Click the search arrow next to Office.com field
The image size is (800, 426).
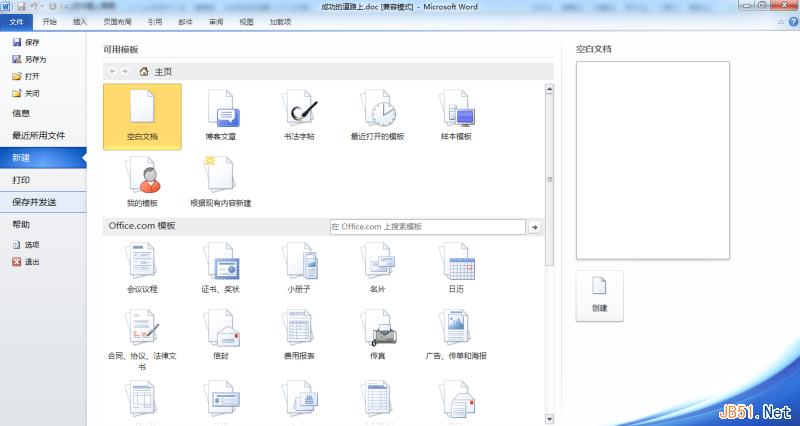[534, 227]
